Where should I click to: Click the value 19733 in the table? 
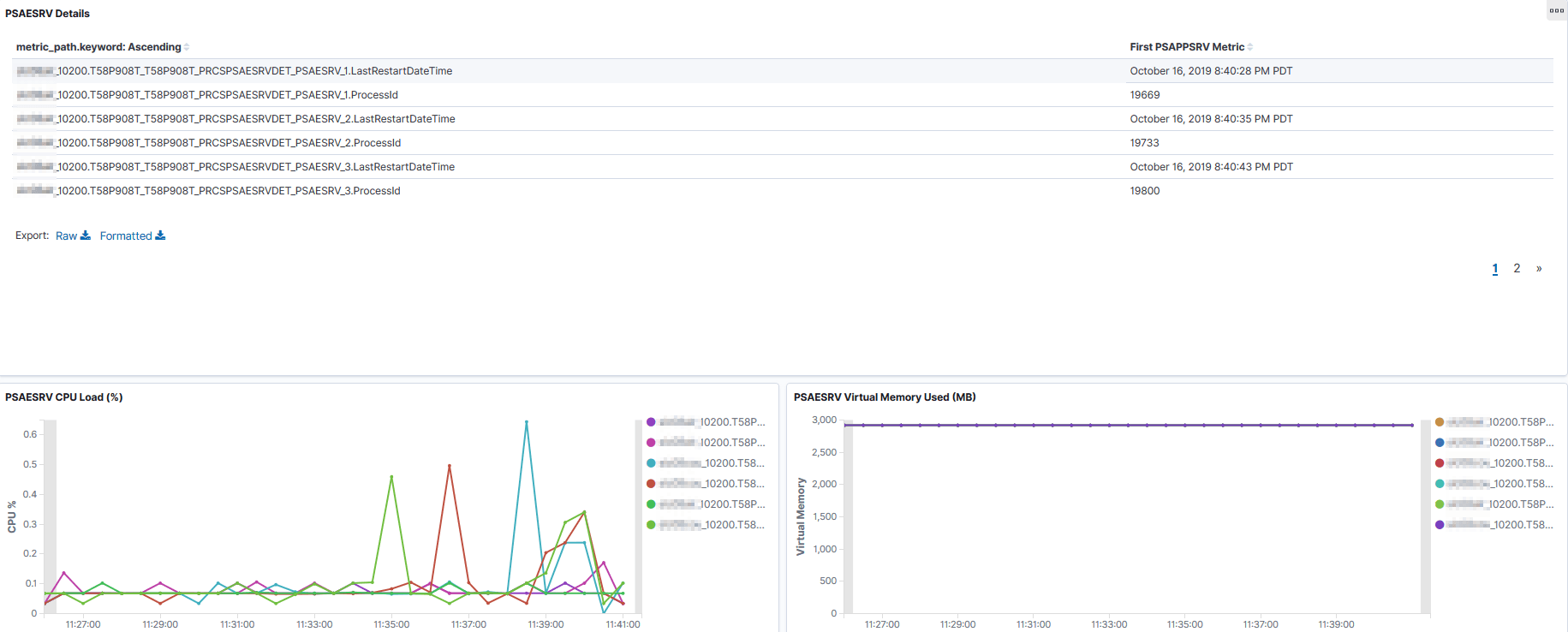[1145, 143]
